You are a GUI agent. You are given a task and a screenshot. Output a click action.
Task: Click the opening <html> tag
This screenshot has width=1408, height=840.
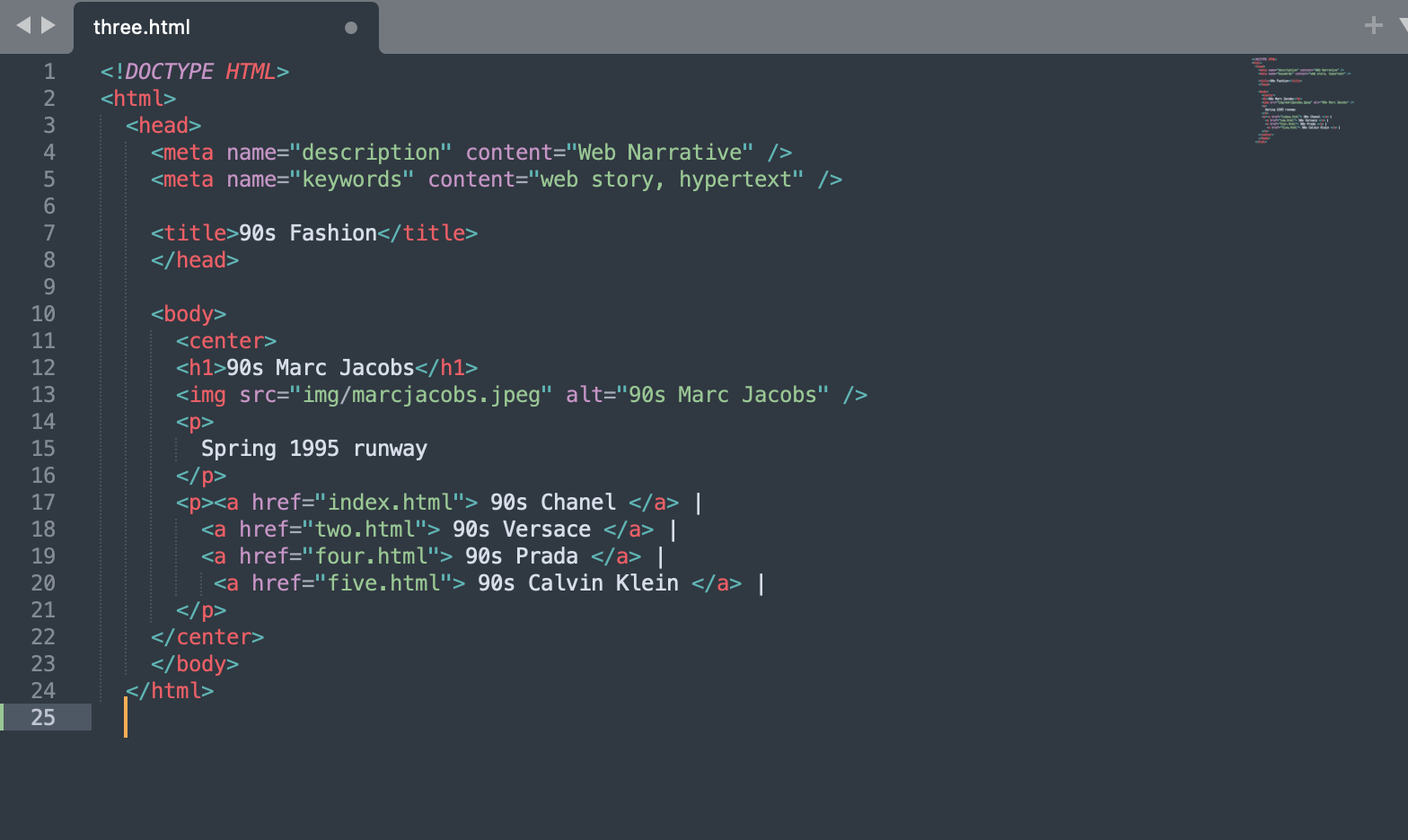point(138,99)
